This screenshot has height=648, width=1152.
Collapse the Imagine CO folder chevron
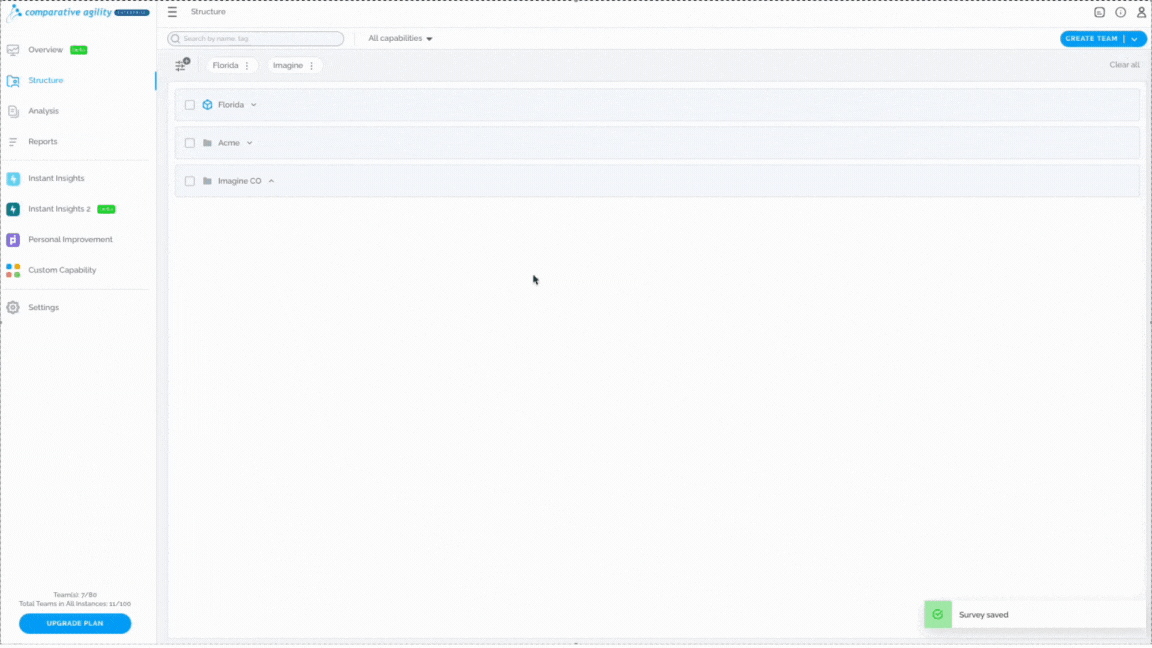271,181
